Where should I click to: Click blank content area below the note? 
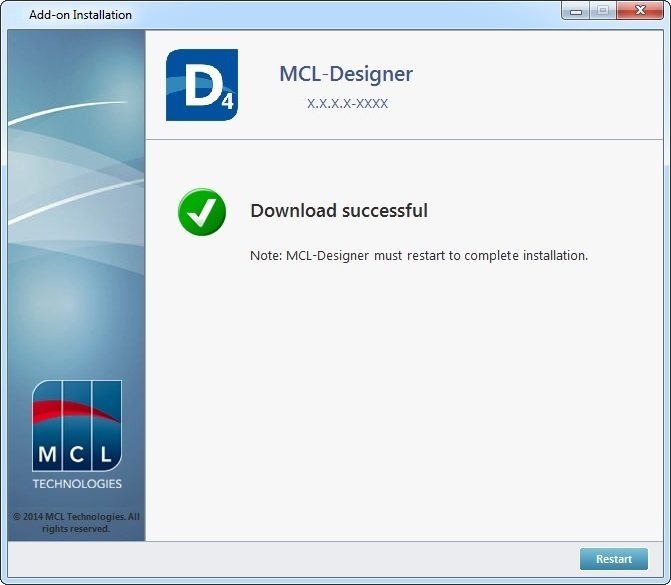point(400,400)
